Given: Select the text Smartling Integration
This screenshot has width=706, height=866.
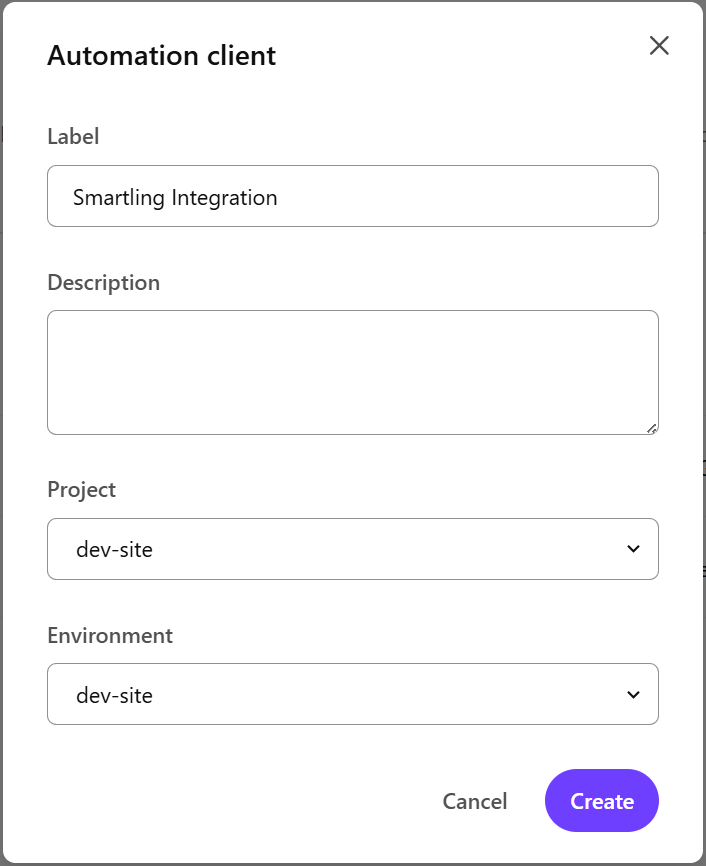Looking at the screenshot, I should point(175,197).
